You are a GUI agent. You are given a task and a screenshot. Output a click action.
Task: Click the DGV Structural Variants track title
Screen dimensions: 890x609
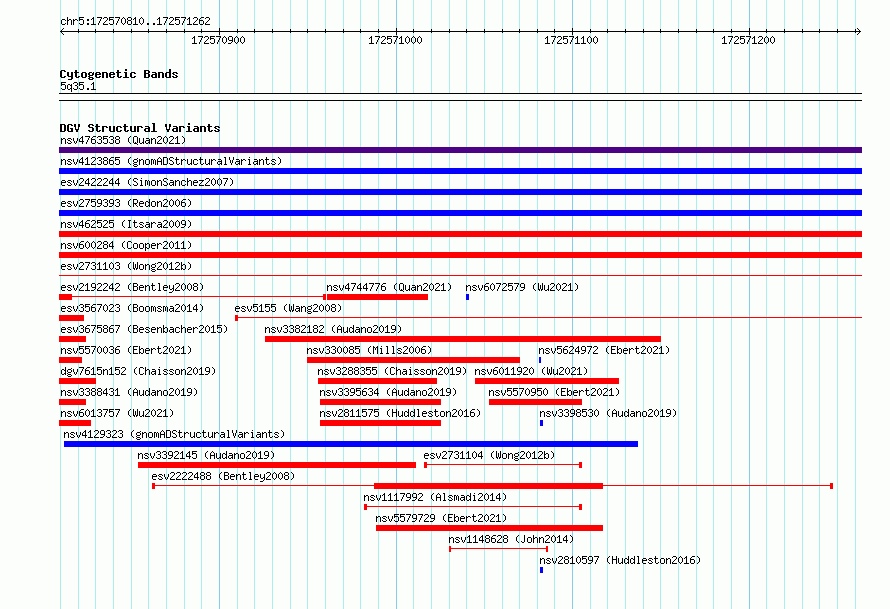tap(140, 128)
